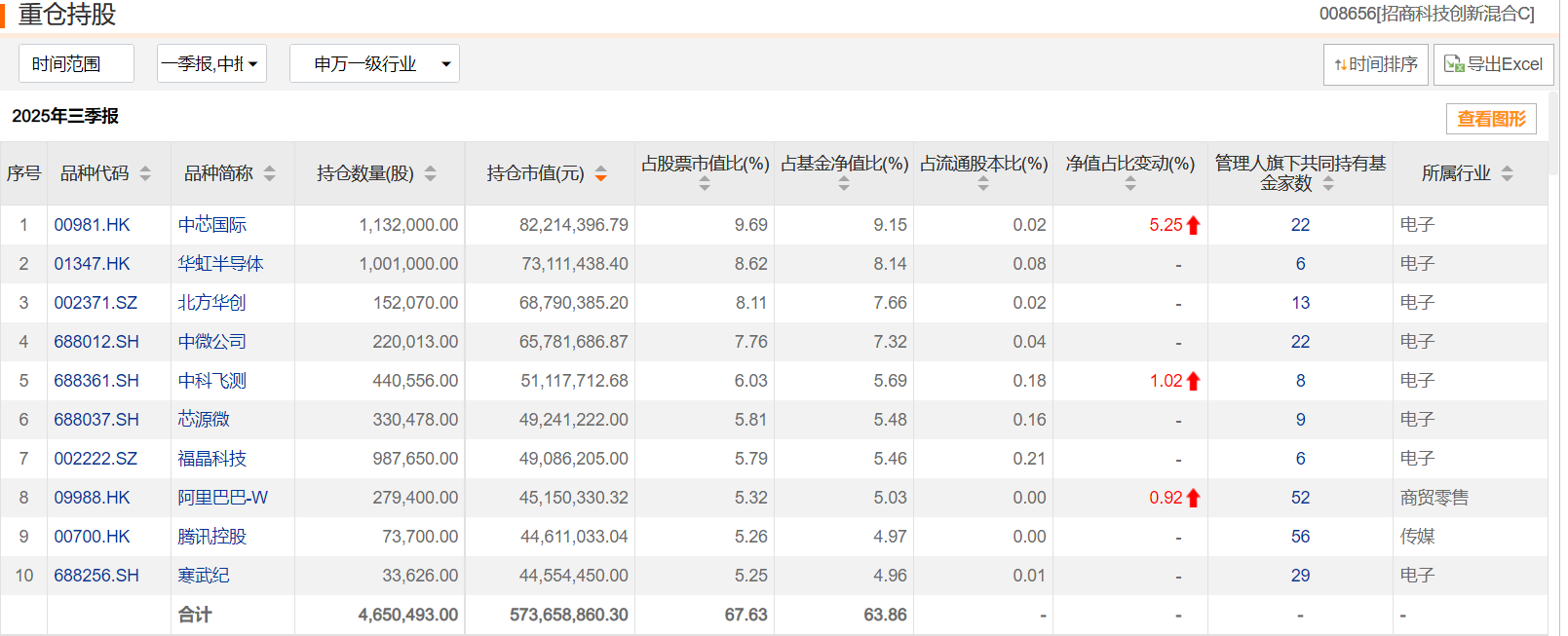Click fund count 56 for 腾讯控股
The height and width of the screenshot is (636, 1568).
point(1300,537)
